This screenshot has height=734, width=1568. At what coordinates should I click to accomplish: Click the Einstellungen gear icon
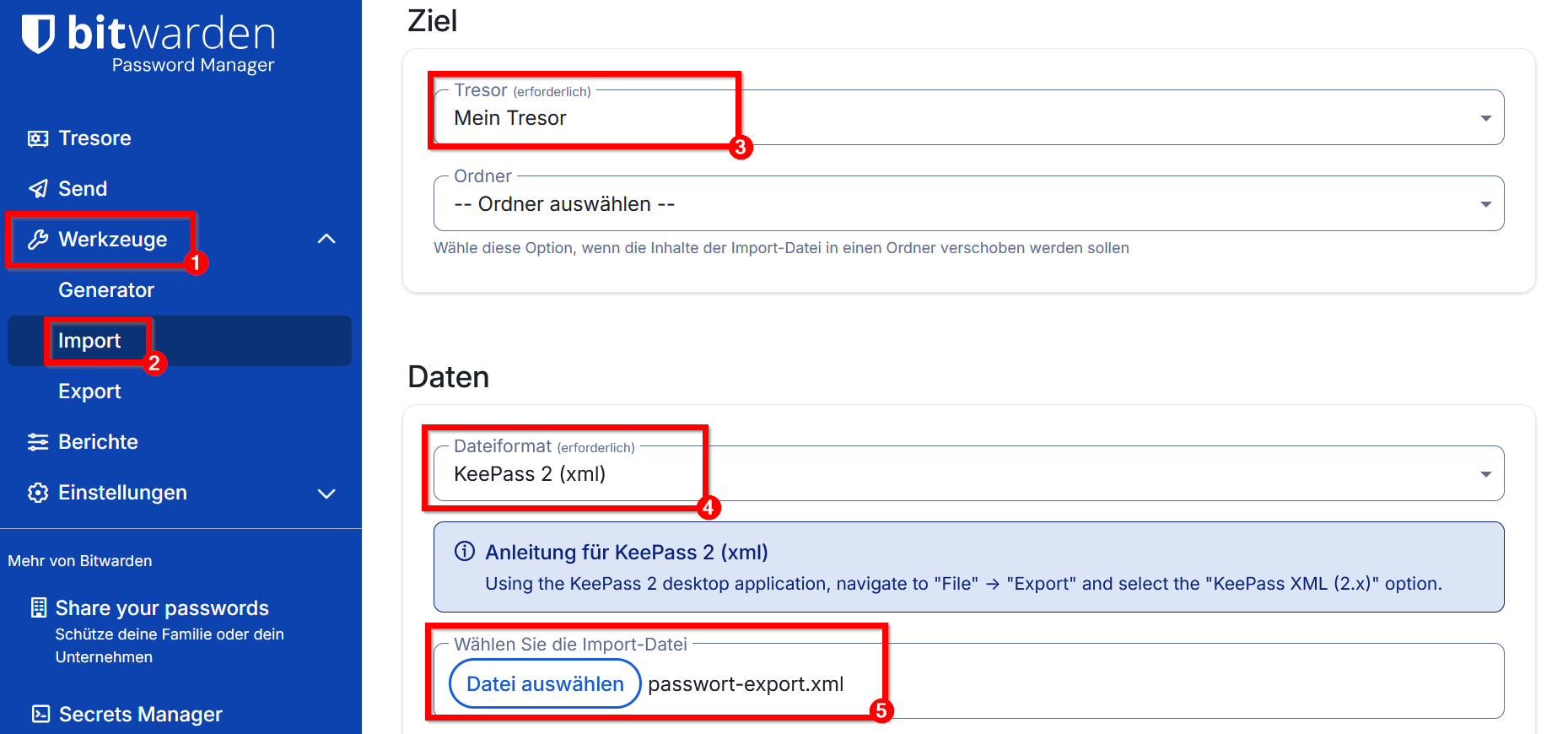pos(38,493)
